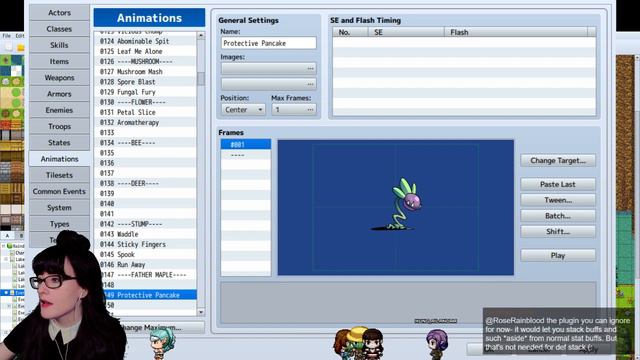The height and width of the screenshot is (360, 640).
Task: Select 0132 Aromatherapy animation
Action: click(x=145, y=122)
